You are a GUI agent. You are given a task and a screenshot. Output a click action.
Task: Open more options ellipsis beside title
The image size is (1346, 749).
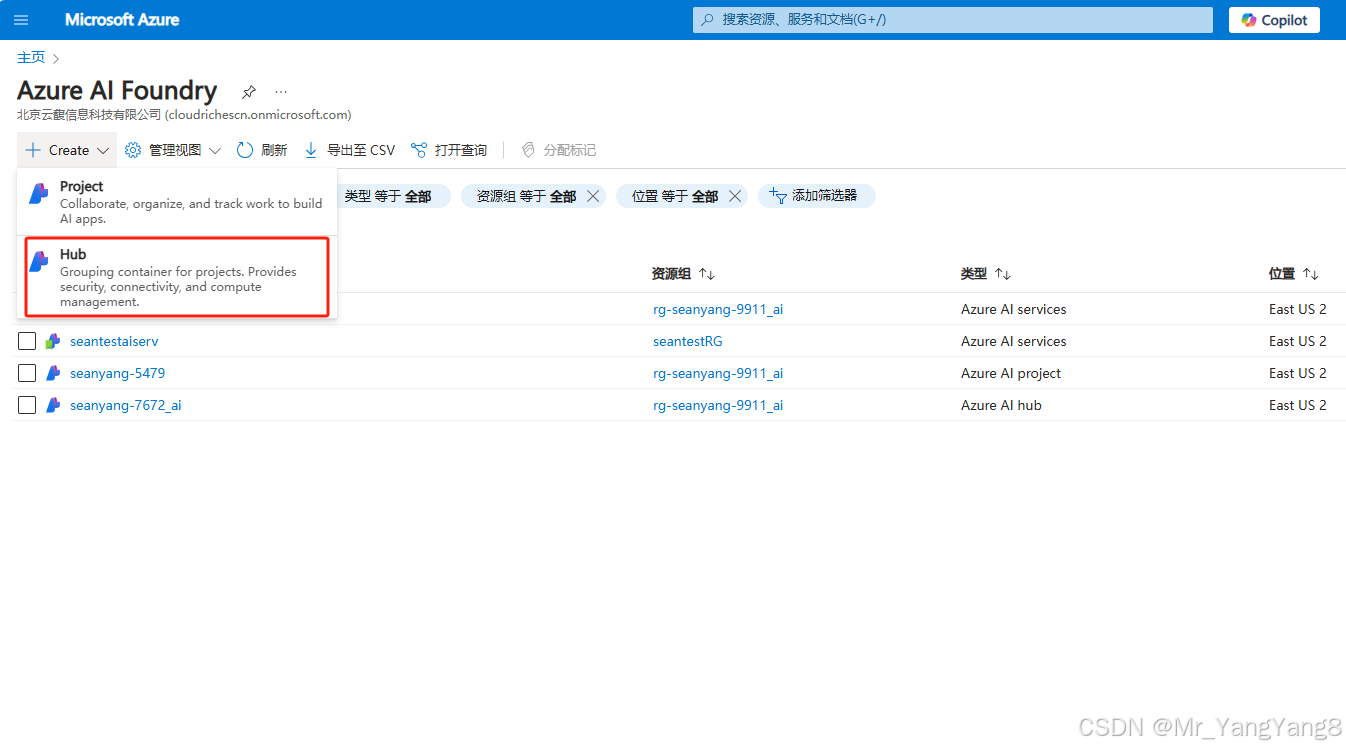click(281, 92)
